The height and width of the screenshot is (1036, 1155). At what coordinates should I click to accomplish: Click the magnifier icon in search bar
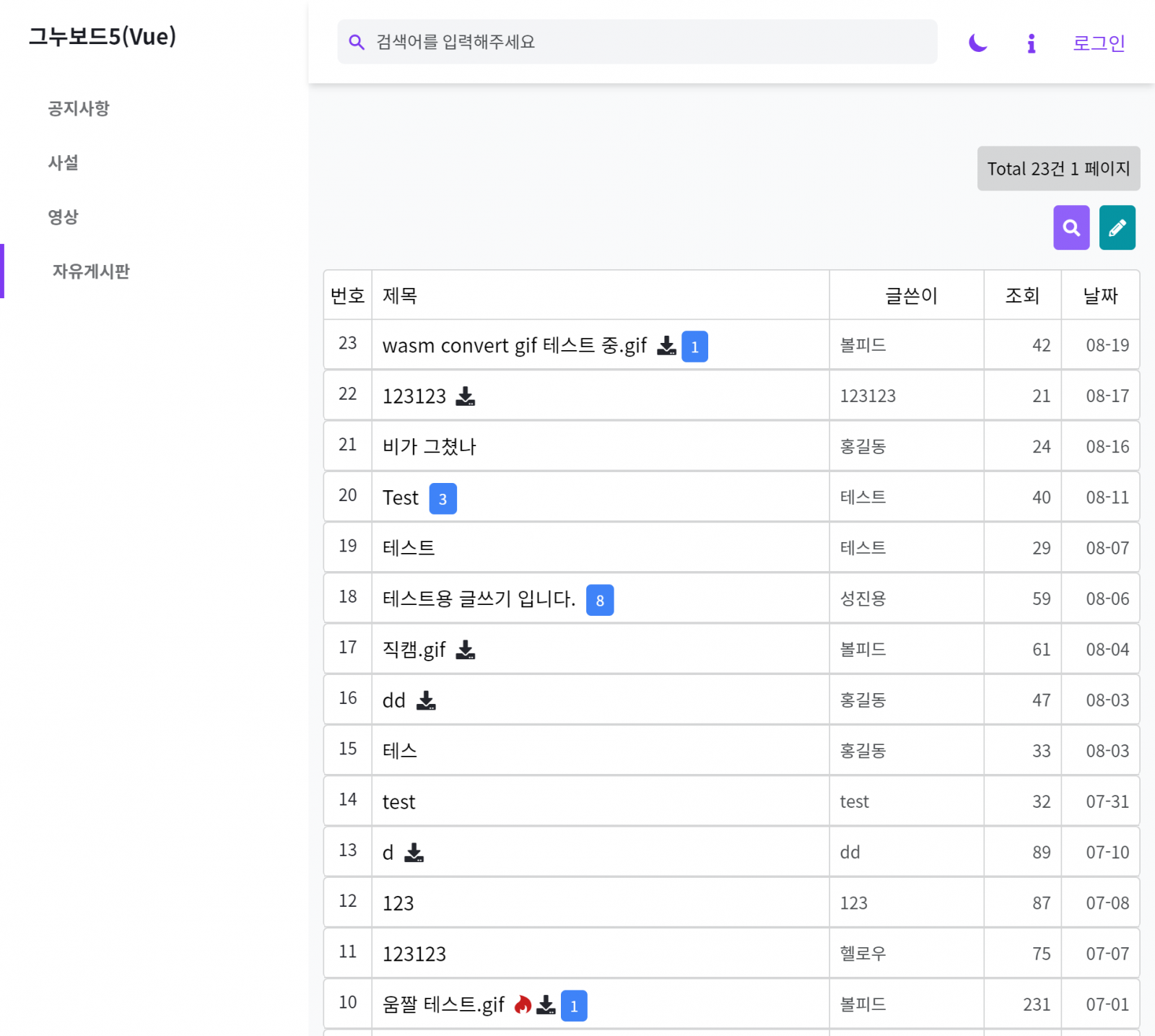[x=356, y=42]
